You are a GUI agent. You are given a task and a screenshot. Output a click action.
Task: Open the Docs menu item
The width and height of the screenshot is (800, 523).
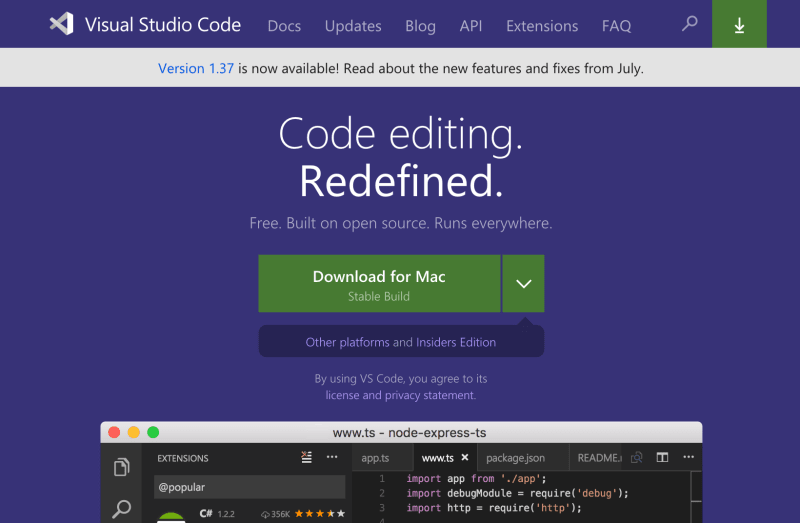coord(284,26)
